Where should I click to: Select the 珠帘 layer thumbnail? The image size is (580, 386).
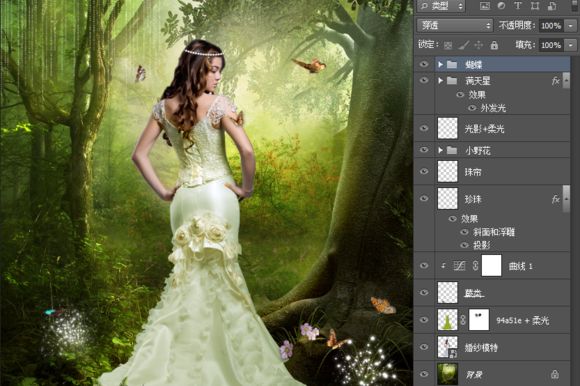click(x=448, y=172)
